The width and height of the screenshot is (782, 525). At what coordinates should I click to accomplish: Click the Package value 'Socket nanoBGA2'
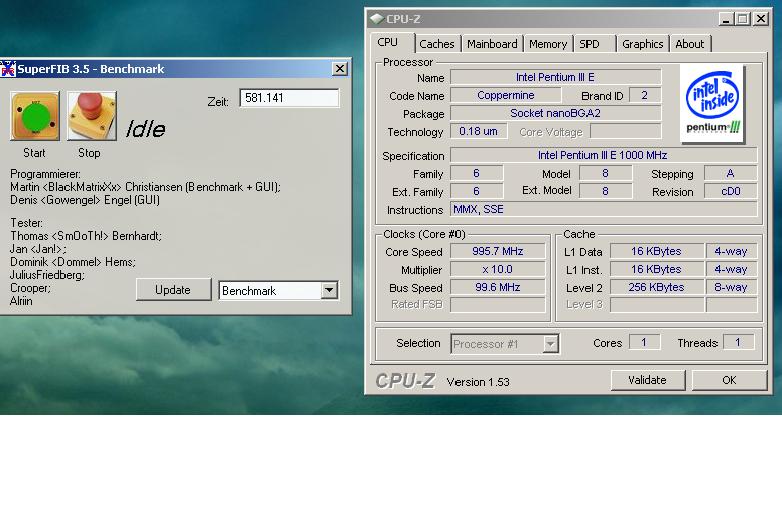(556, 113)
